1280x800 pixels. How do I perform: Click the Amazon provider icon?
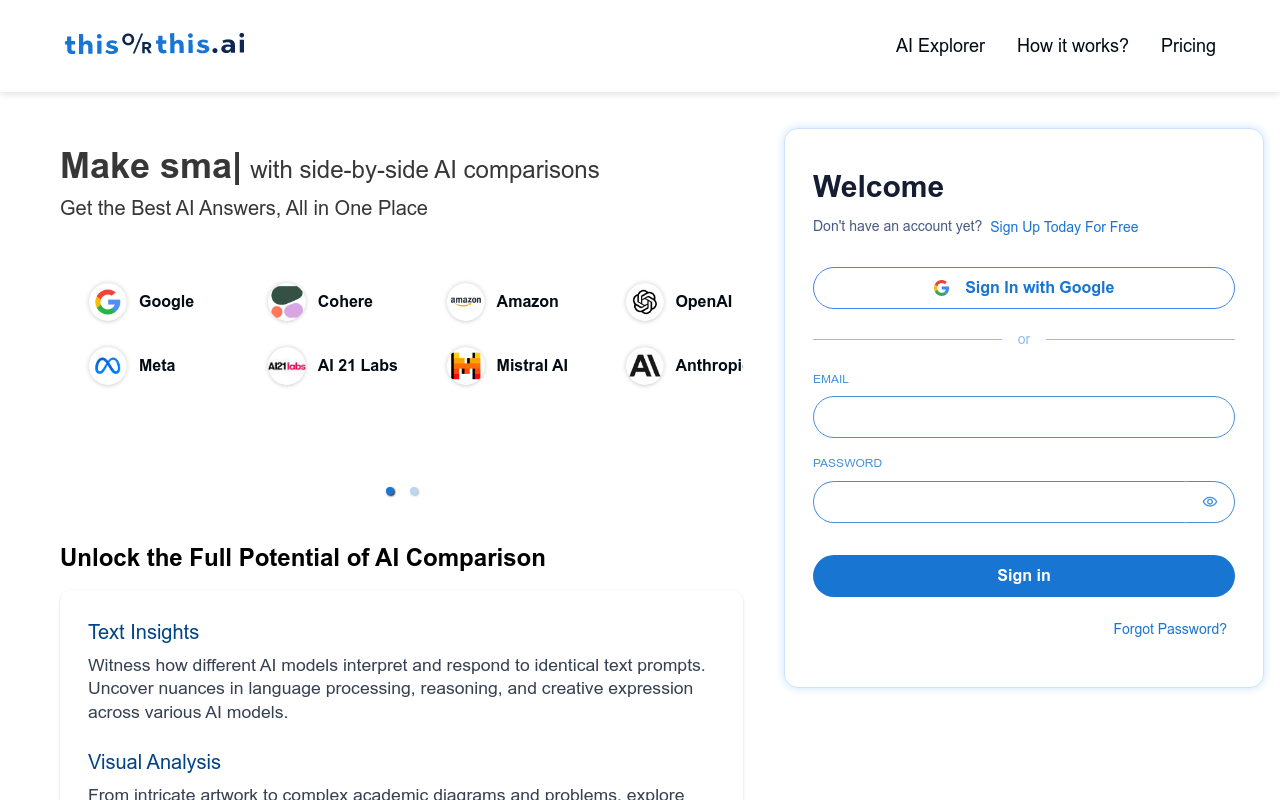466,302
